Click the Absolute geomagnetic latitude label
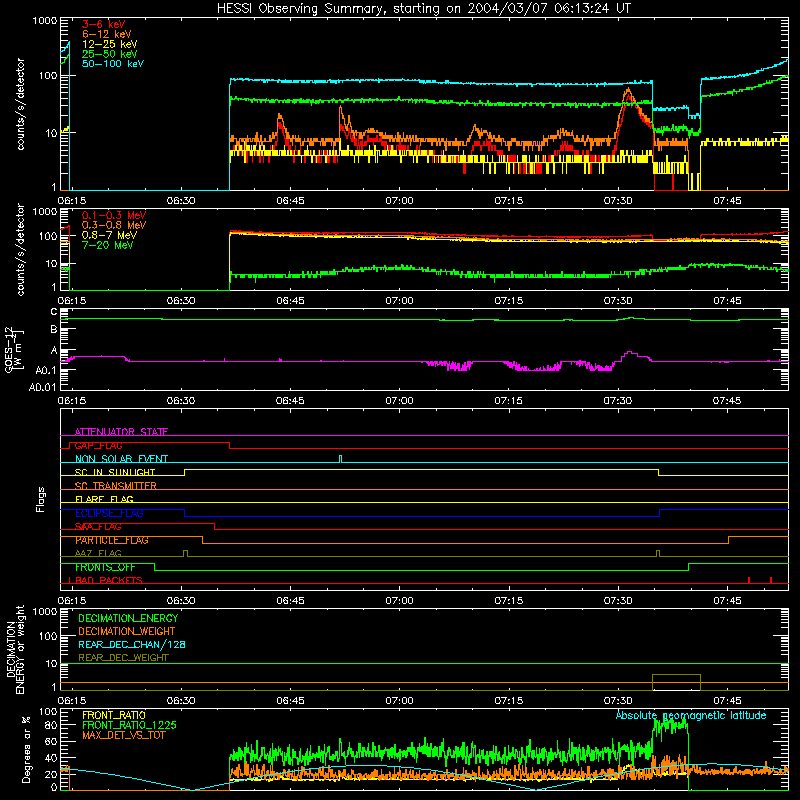 [691, 715]
